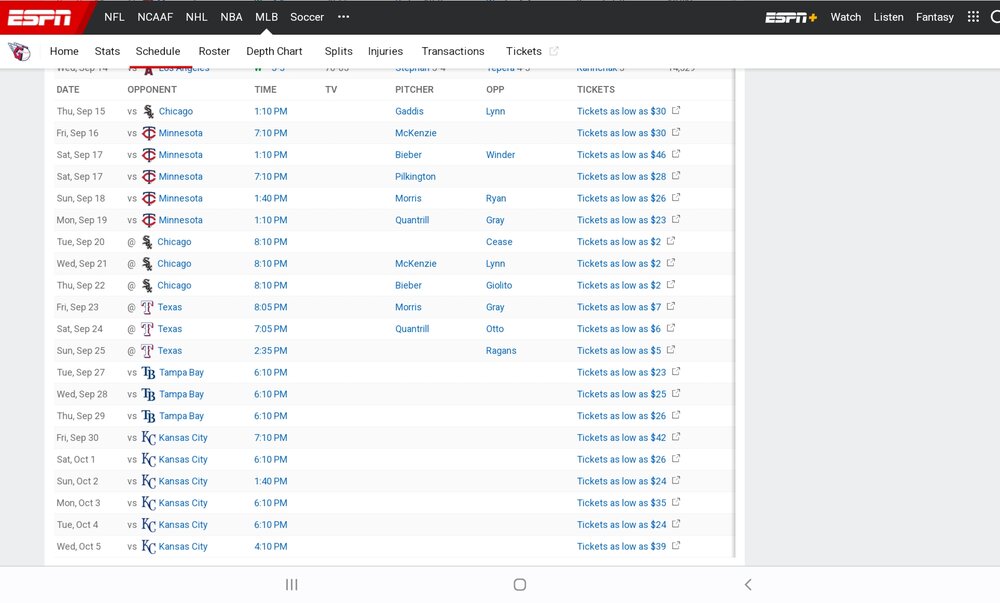Tap the Android recent apps button
This screenshot has height=603, width=1000.
tap(291, 585)
